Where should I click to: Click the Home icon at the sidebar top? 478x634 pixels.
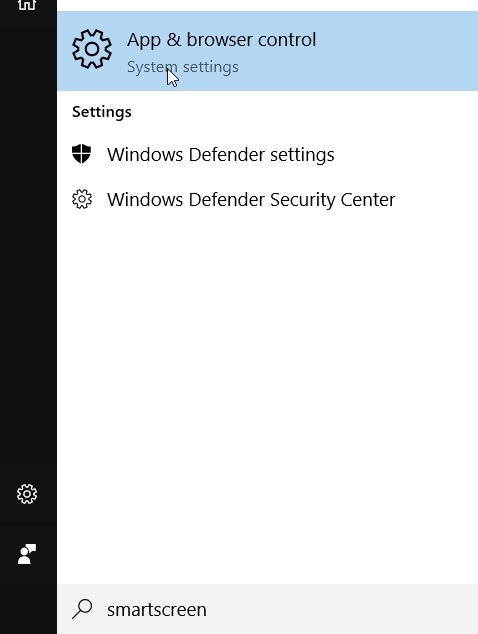pos(27,4)
